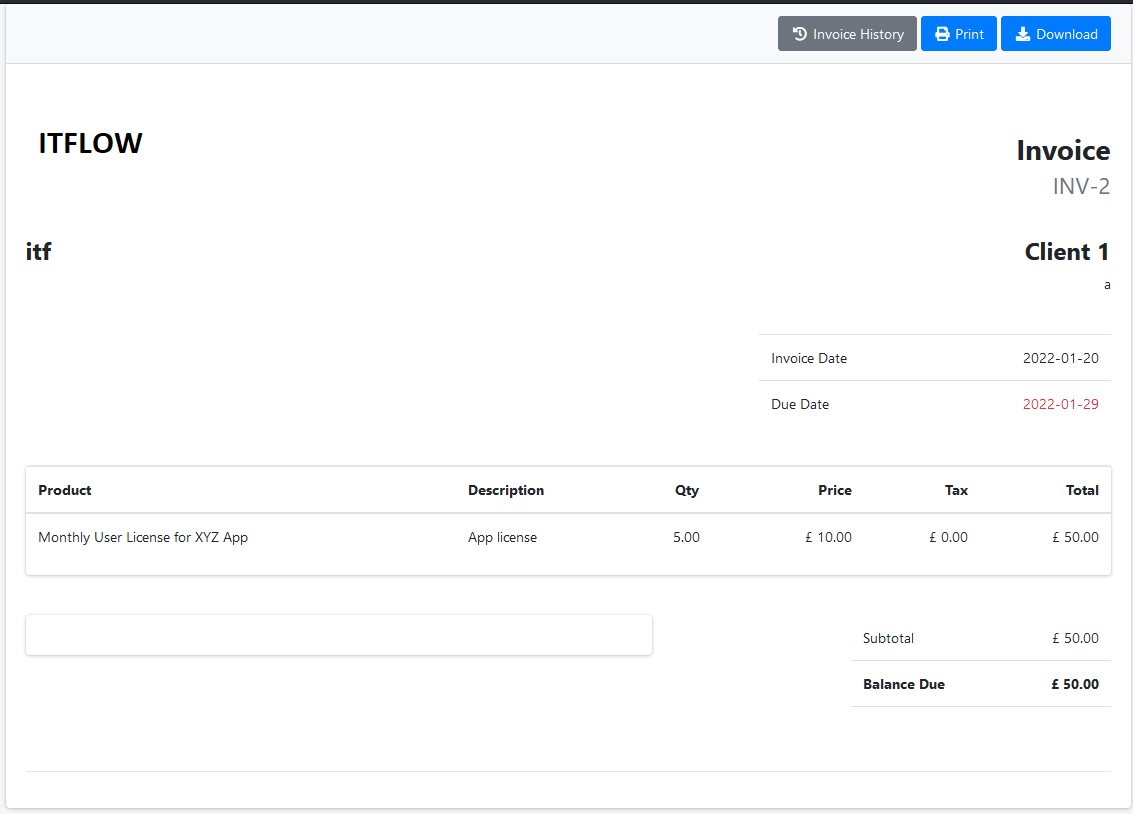
Task: Click the Due Date label
Action: [800, 404]
